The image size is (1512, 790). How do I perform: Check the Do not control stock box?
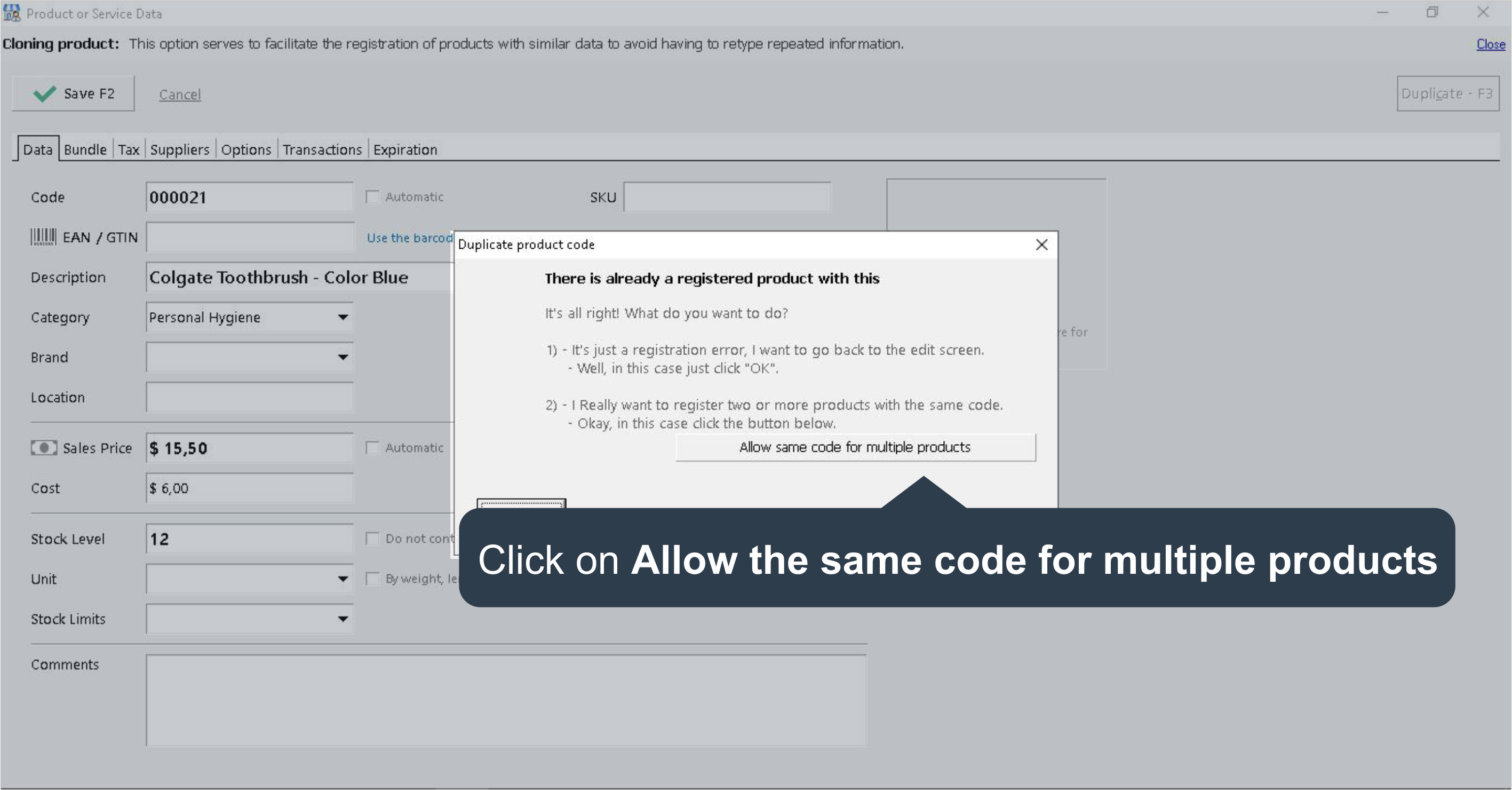click(x=372, y=539)
